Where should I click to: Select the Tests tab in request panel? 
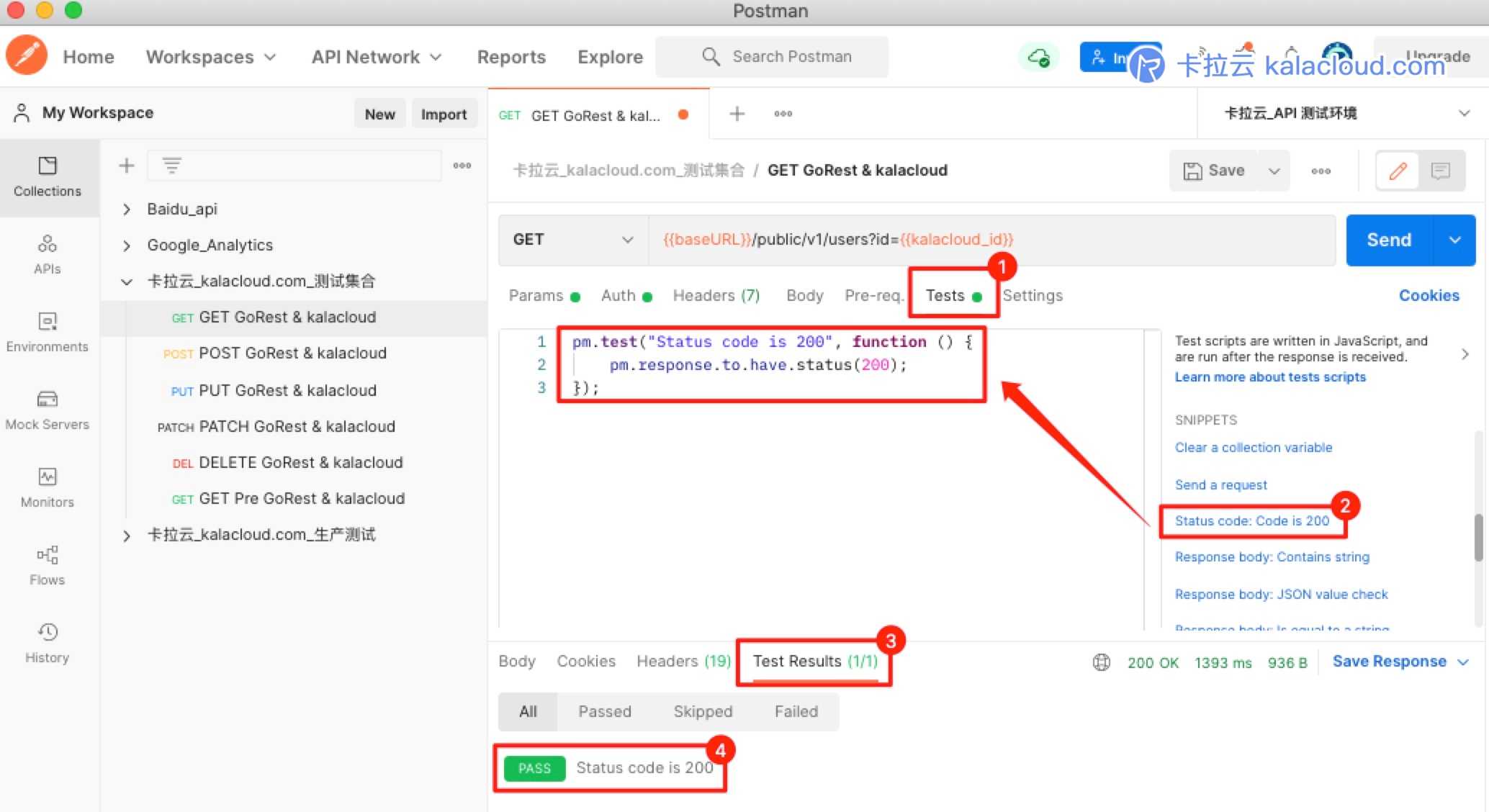[x=945, y=295]
